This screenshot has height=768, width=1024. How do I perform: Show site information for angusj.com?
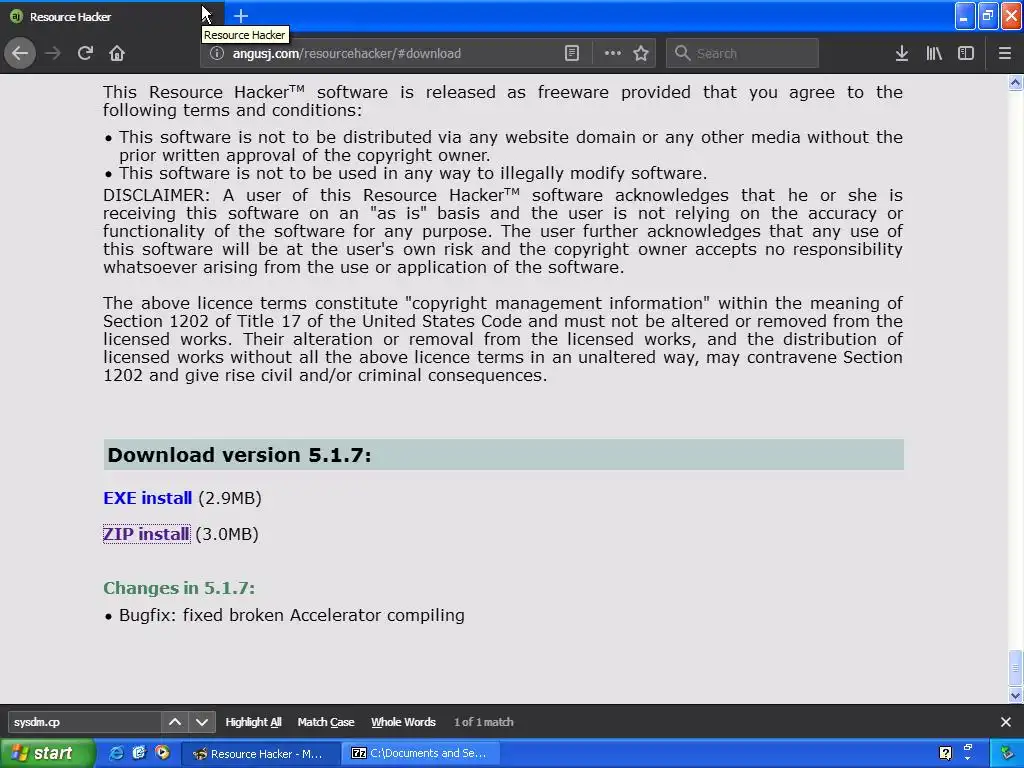[217, 54]
